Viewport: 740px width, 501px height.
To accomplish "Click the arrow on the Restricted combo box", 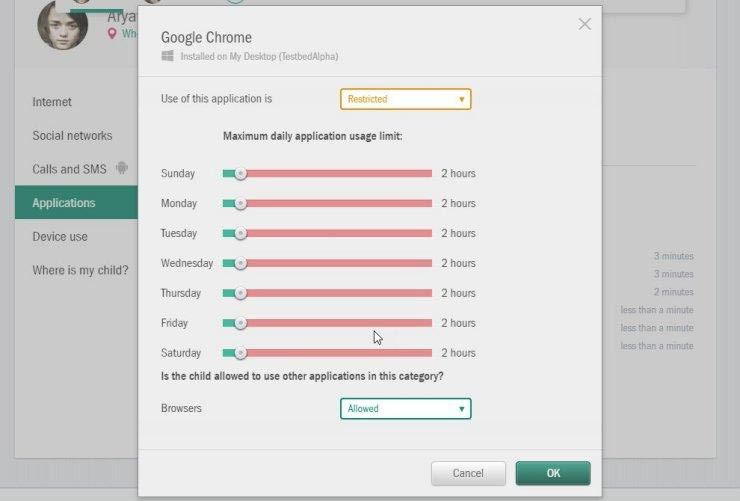I will coord(462,99).
